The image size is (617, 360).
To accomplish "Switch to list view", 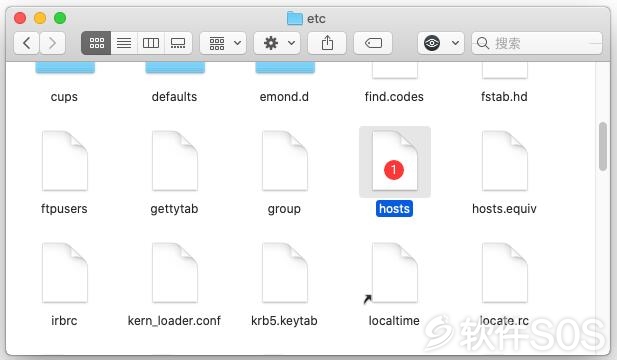I will point(124,43).
